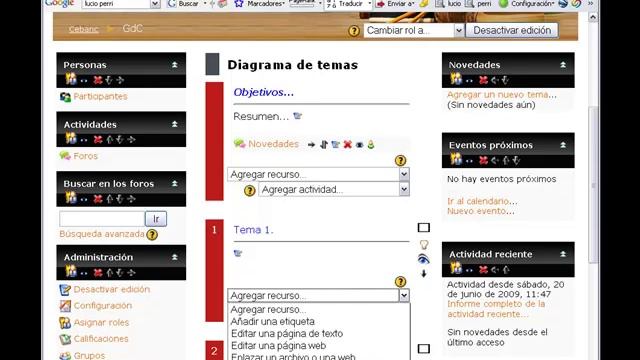Toggle hide eye icon in Eventos próximos block
This screenshot has width=640, height=360.
(469, 161)
